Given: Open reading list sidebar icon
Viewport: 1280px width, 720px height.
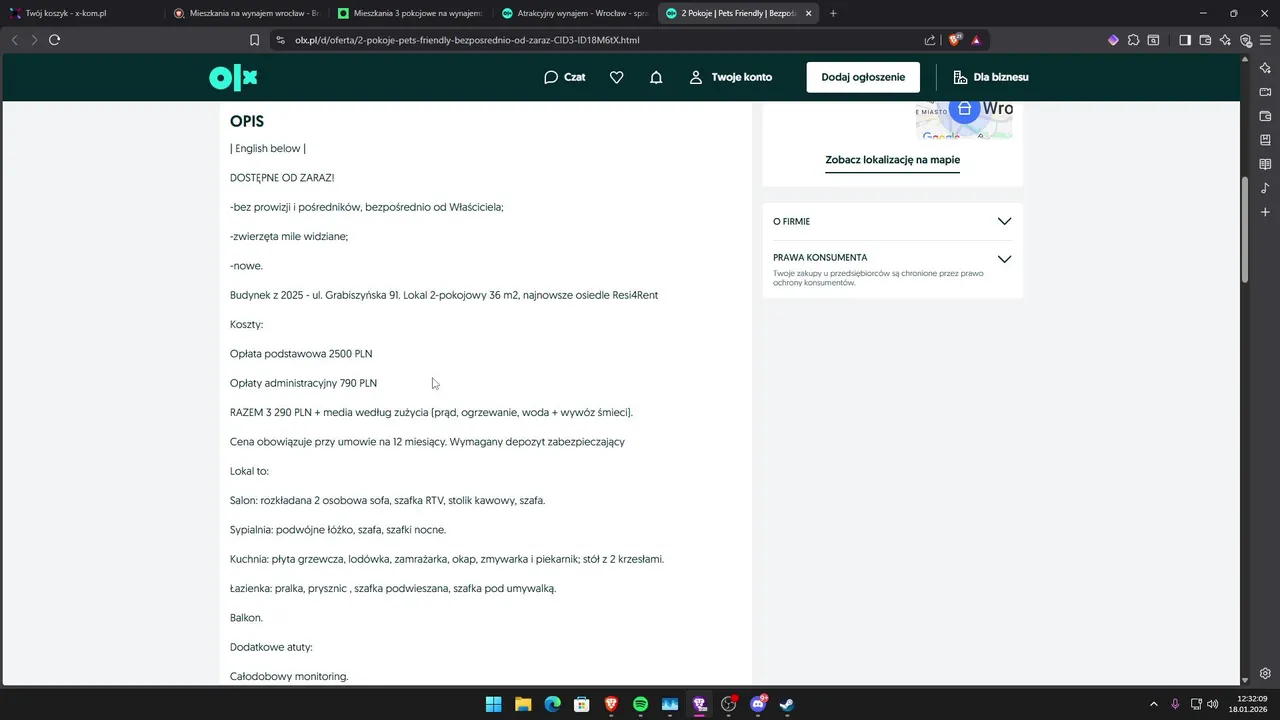Looking at the screenshot, I should 1265,164.
